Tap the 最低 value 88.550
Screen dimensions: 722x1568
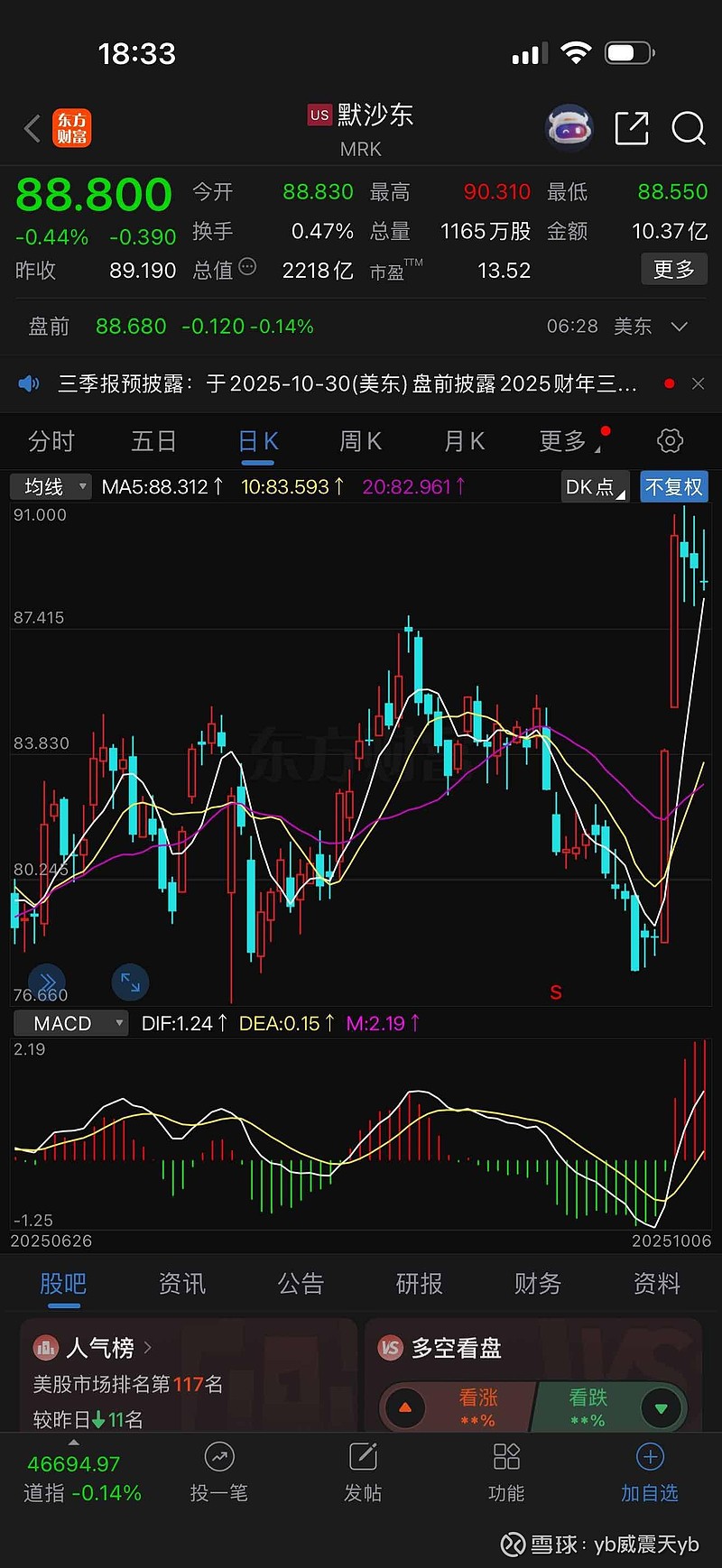pos(672,191)
